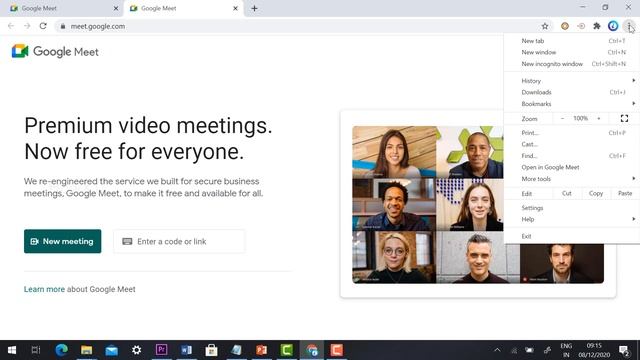Reload the Google Meet page
The width and height of the screenshot is (640, 360).
point(43,26)
